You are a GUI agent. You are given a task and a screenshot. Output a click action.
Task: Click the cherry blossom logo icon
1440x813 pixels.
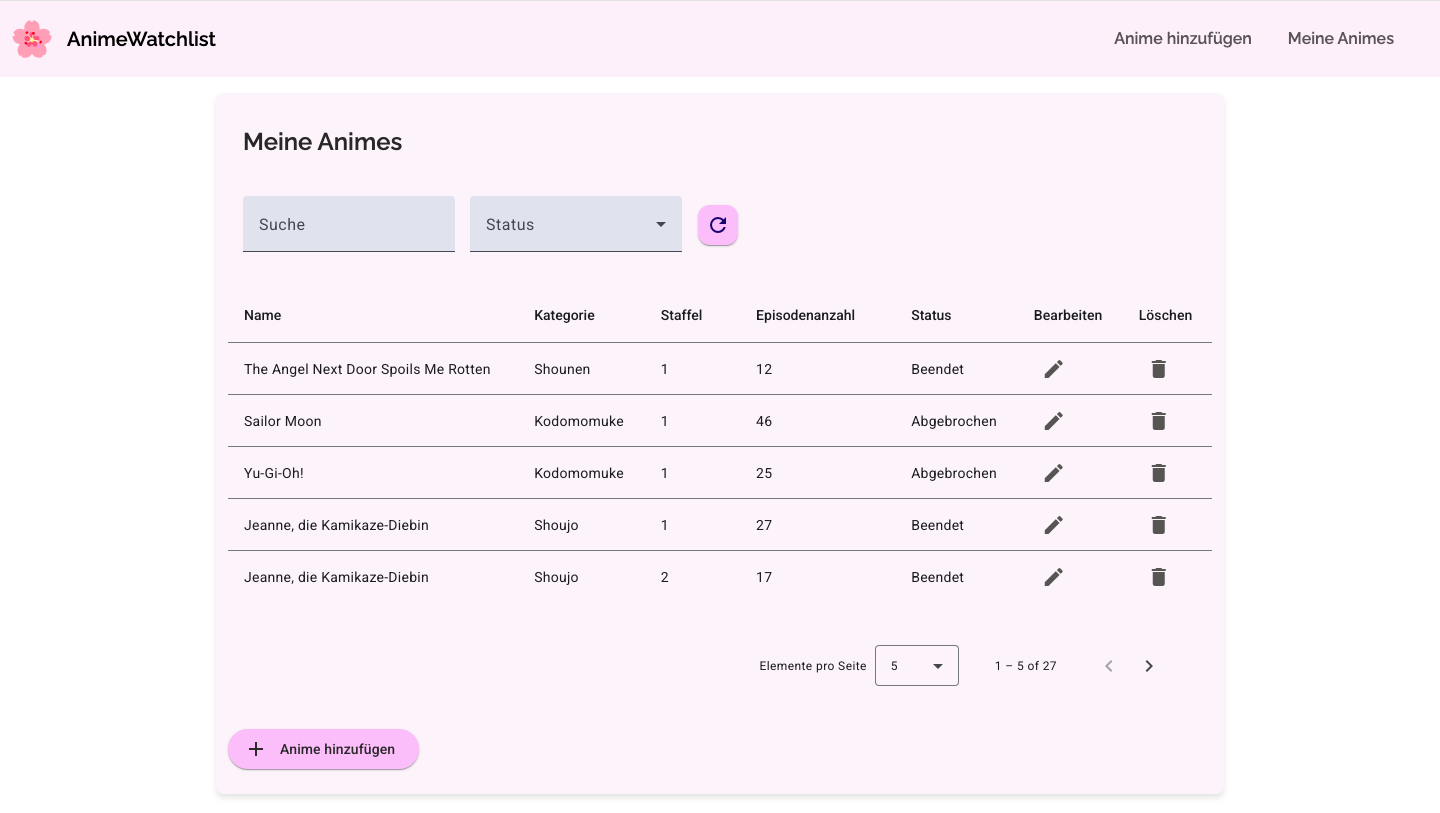(32, 39)
